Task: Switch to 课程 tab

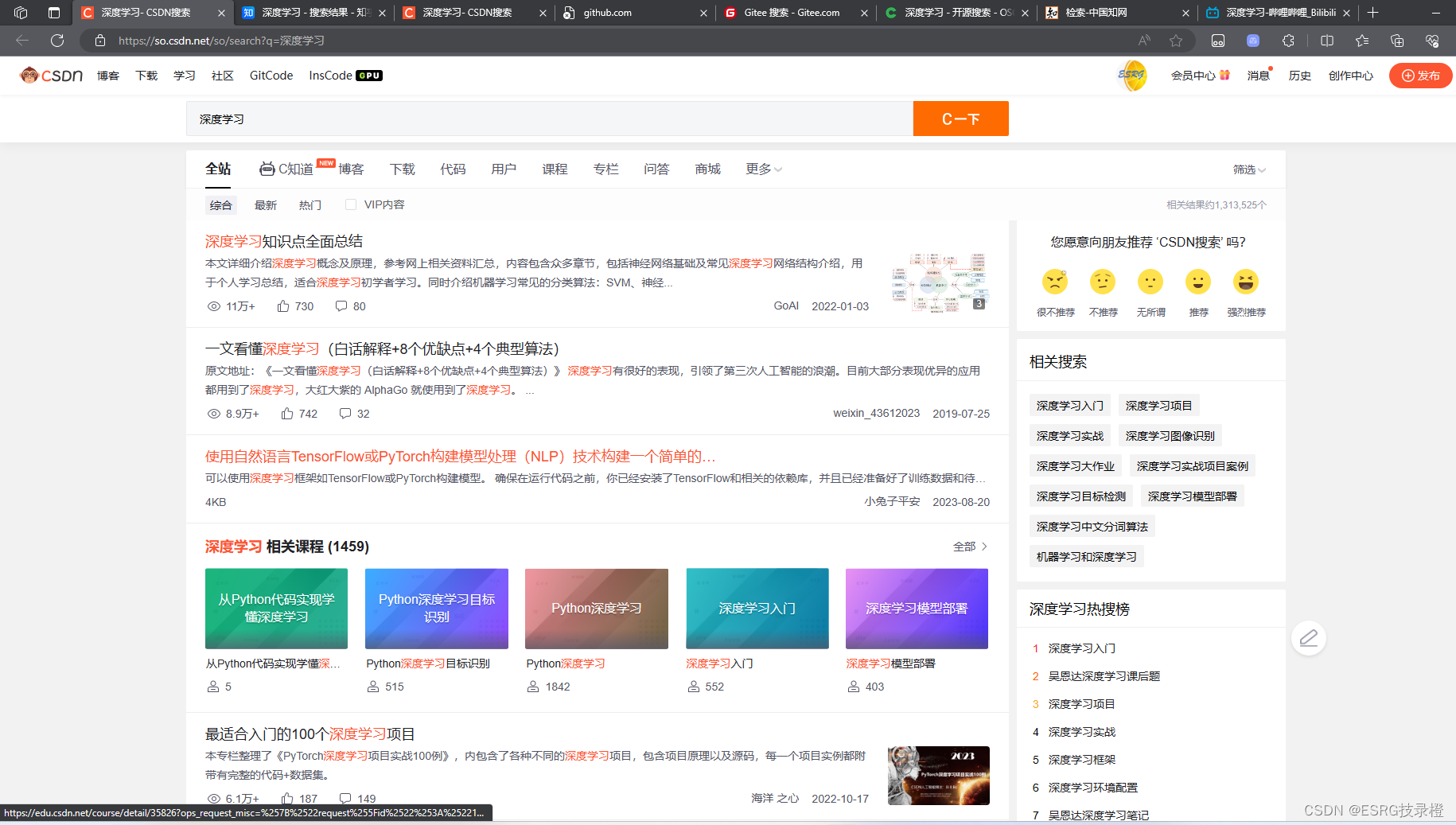Action: pyautogui.click(x=555, y=169)
